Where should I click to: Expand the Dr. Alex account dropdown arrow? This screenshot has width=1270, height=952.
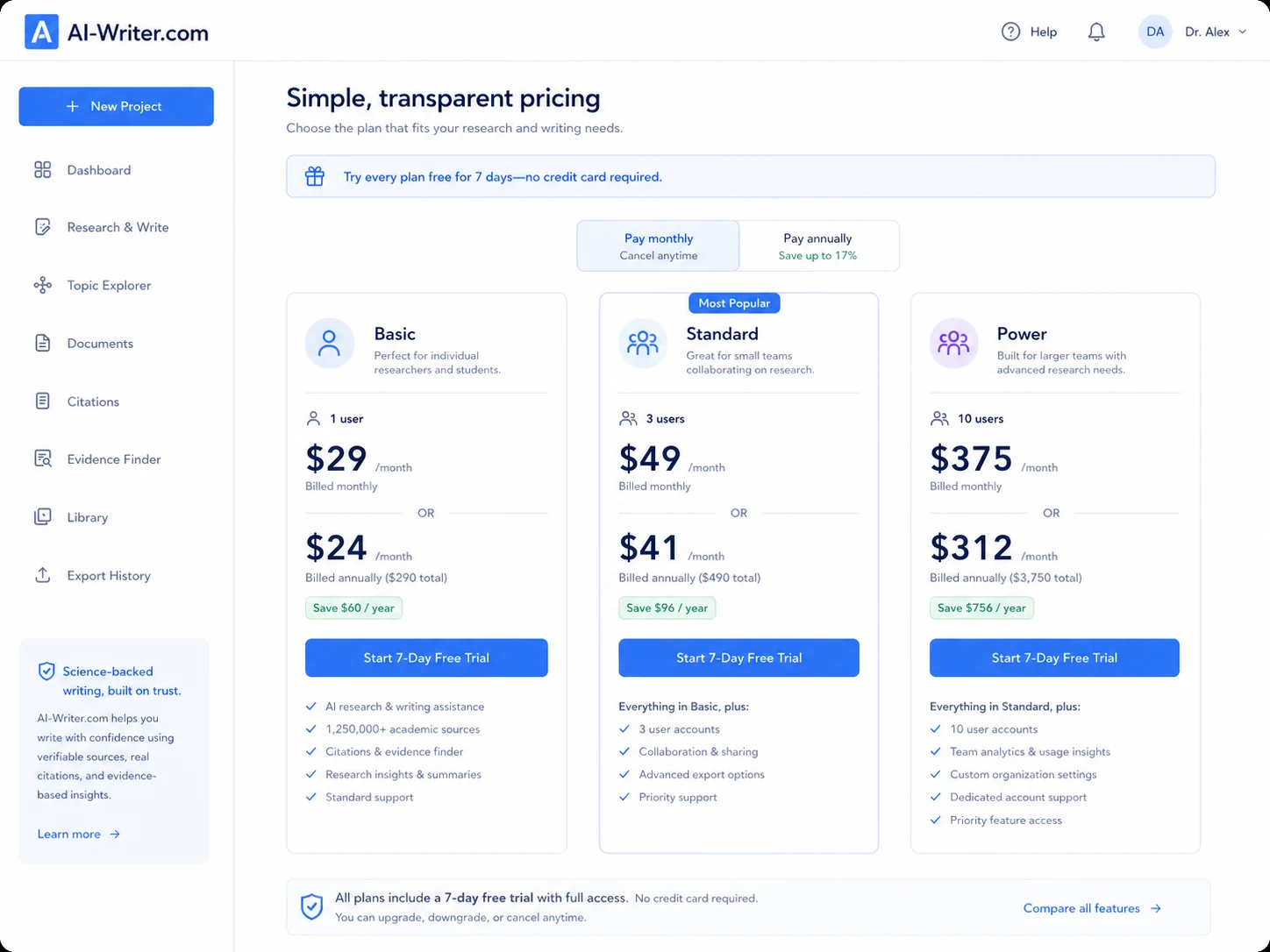pyautogui.click(x=1242, y=32)
